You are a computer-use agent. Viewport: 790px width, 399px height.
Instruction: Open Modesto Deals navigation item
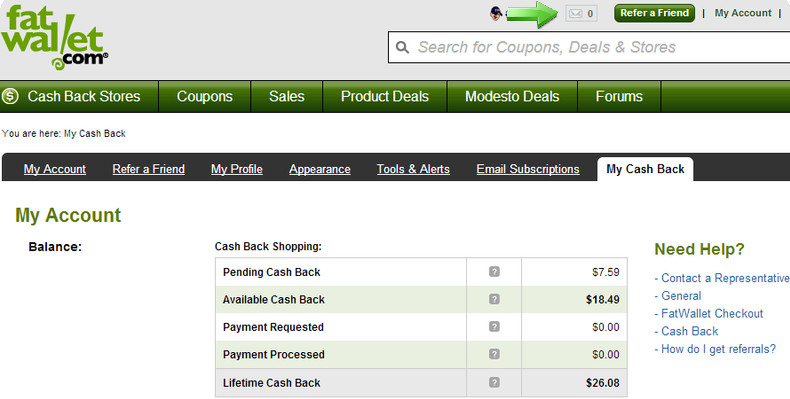512,96
